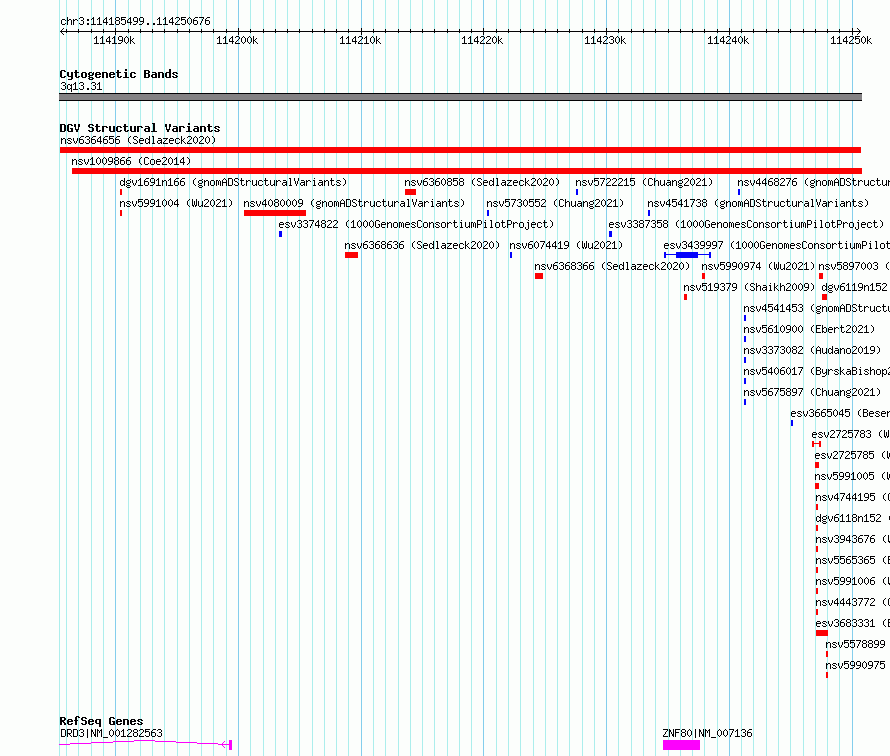Screen dimensions: 890x756
Task: Click nsv5578899 variant label
Action: click(855, 644)
